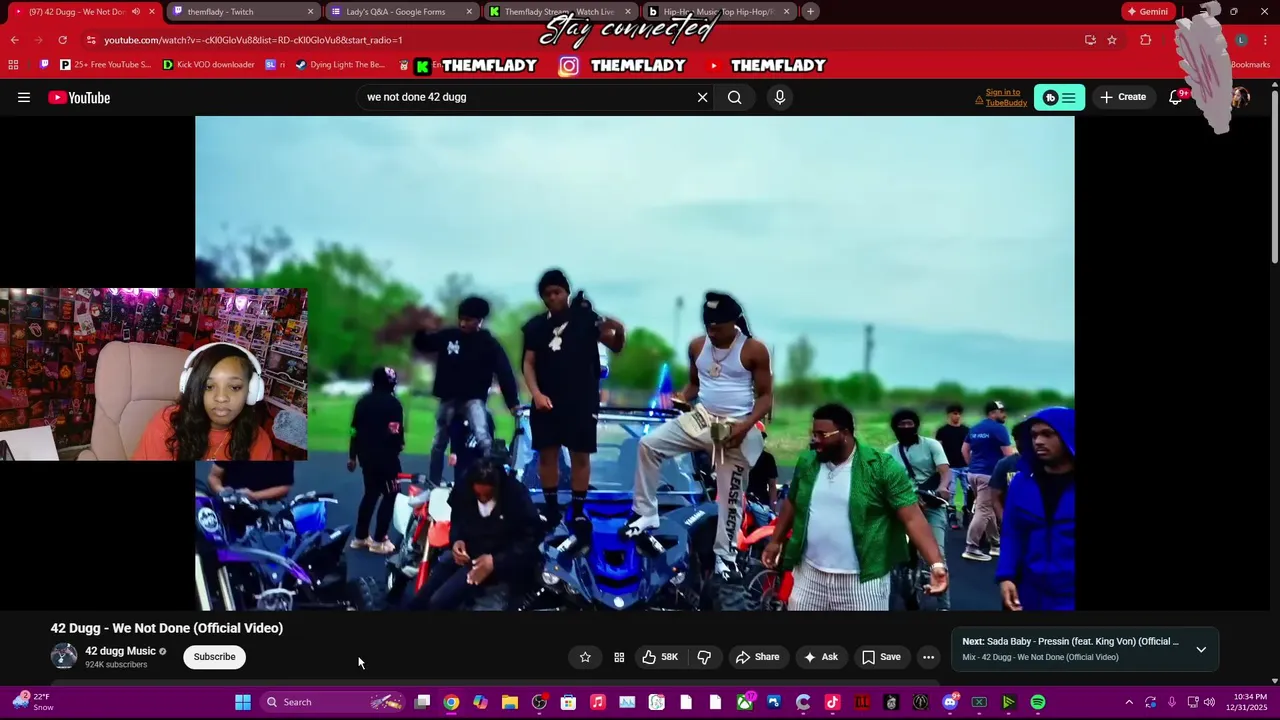Click the grid icon next to the star
The height and width of the screenshot is (720, 1280).
click(x=619, y=657)
